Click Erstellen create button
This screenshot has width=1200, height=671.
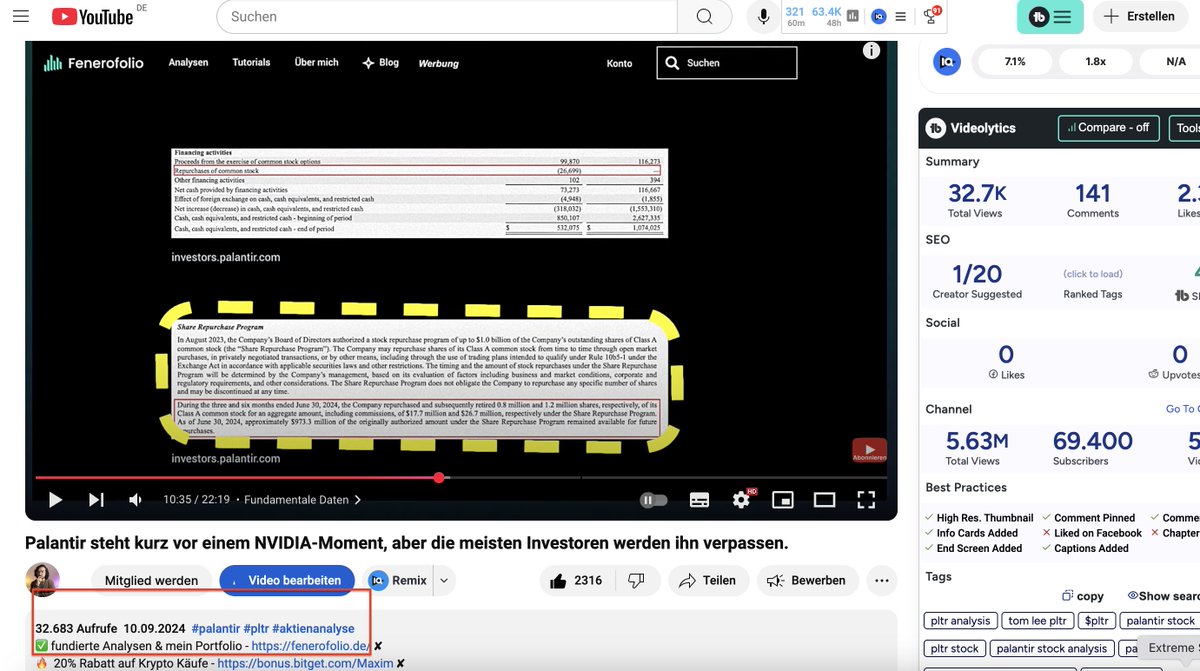[1139, 16]
